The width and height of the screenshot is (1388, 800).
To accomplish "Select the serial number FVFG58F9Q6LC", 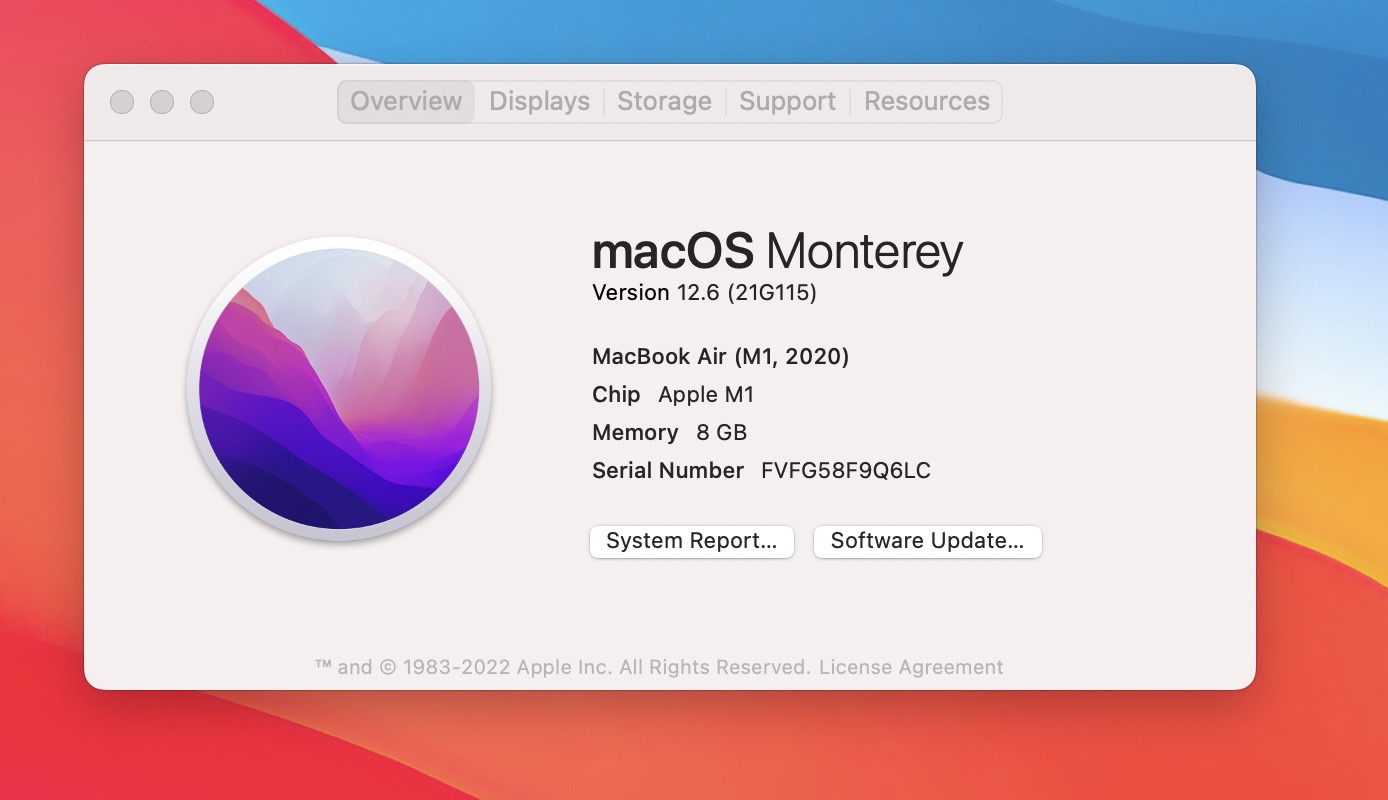I will pyautogui.click(x=846, y=471).
